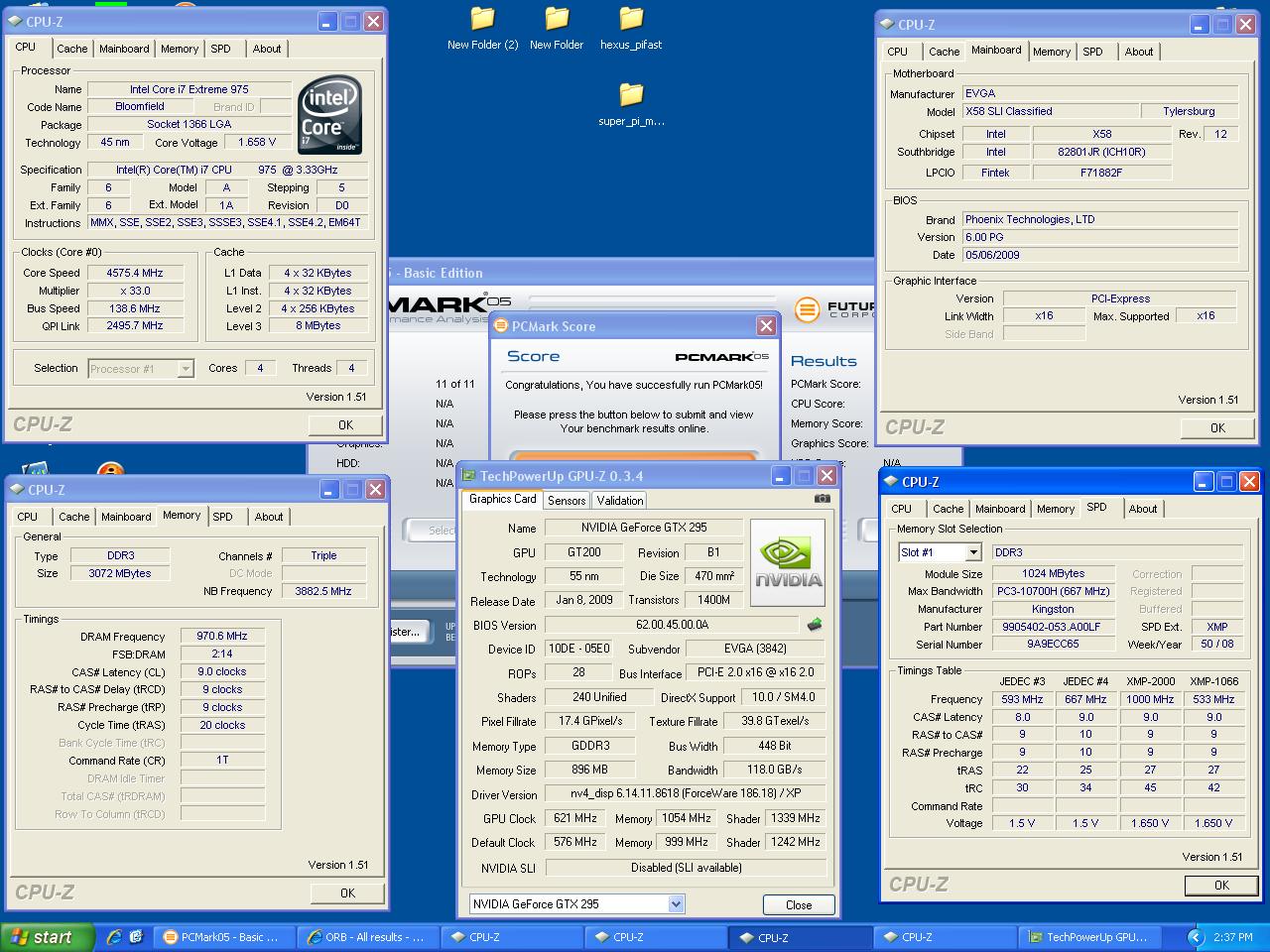Click OK in the SPD CPU-Z window

(x=1221, y=885)
